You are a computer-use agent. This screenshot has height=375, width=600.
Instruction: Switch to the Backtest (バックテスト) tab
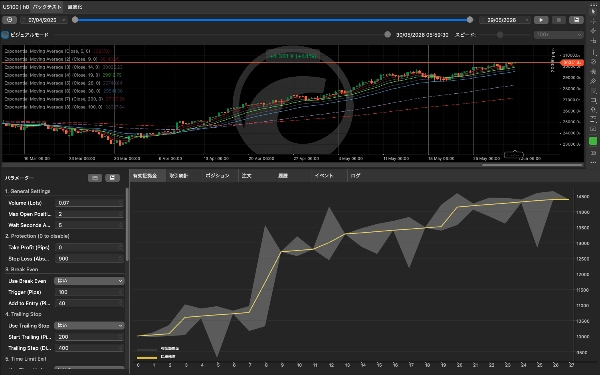[47, 7]
